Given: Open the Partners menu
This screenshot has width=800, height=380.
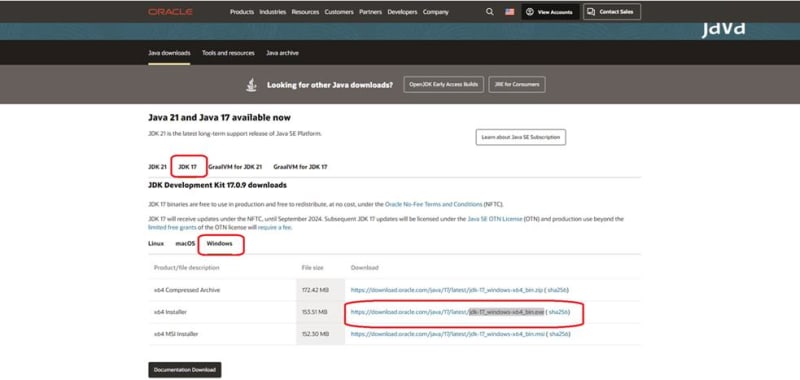Looking at the screenshot, I should [370, 12].
